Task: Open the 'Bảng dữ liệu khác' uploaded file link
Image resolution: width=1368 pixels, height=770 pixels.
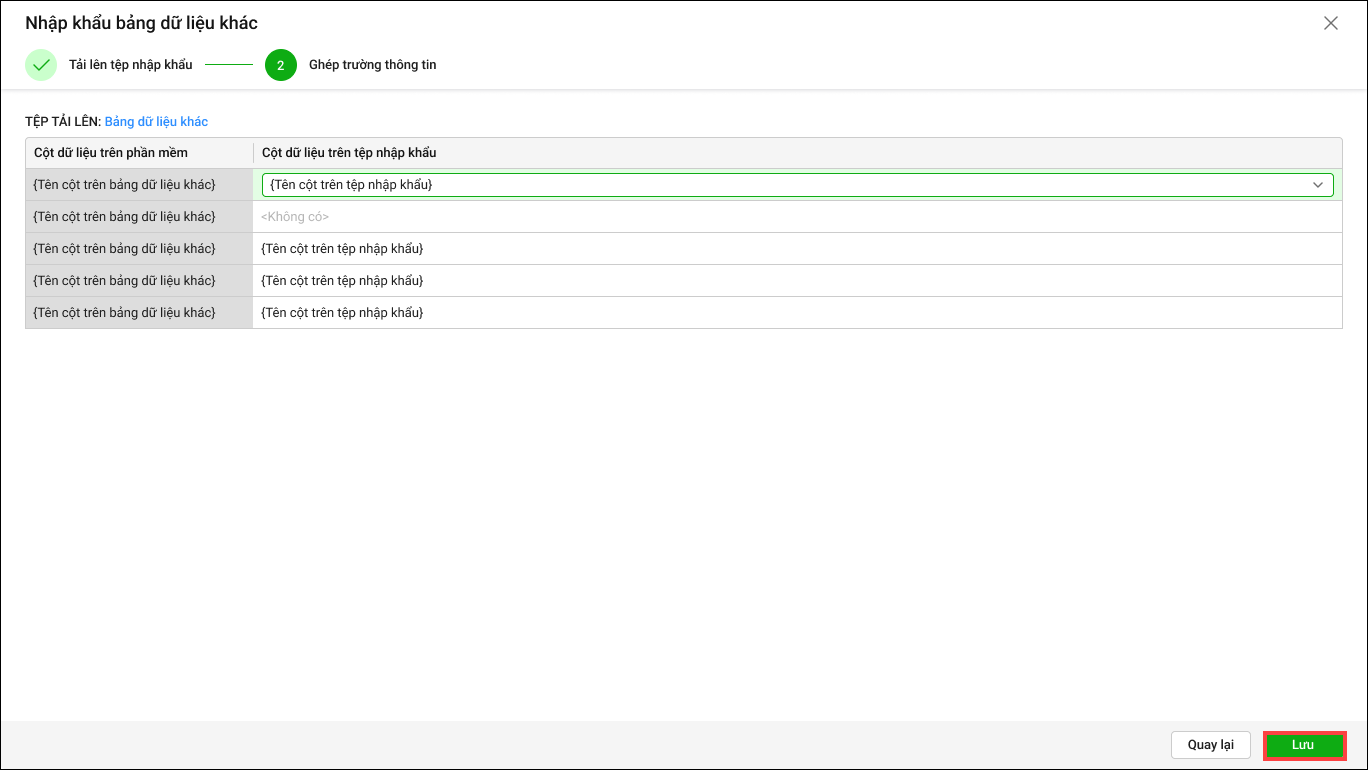Action: coord(156,122)
